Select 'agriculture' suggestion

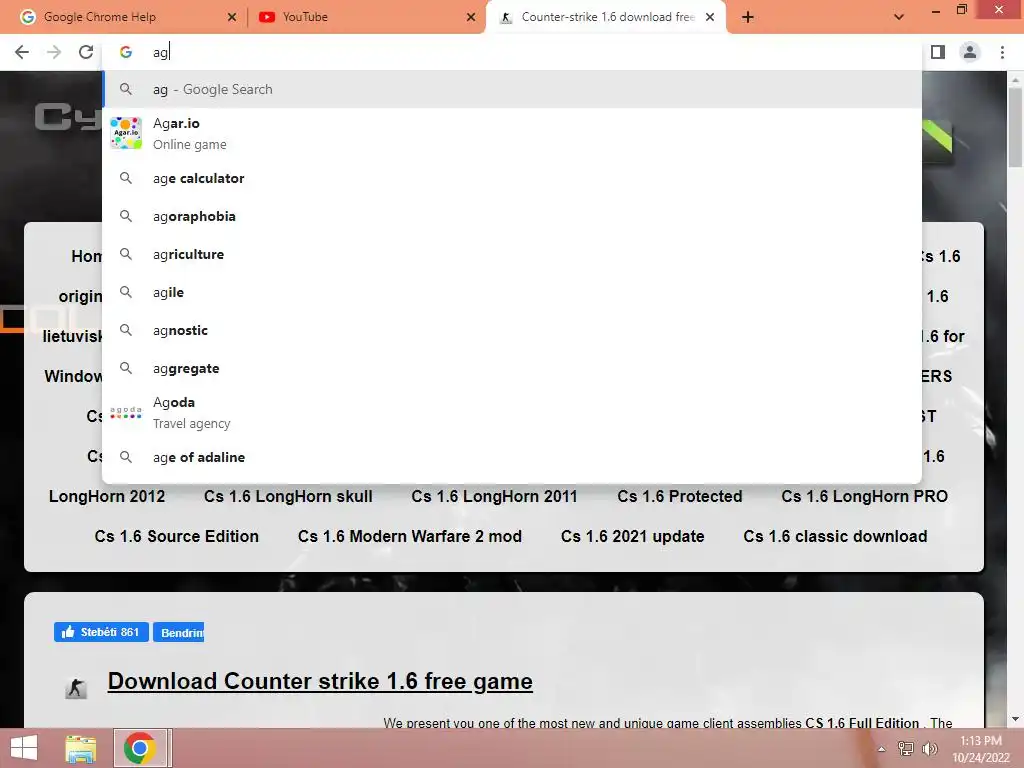click(512, 254)
